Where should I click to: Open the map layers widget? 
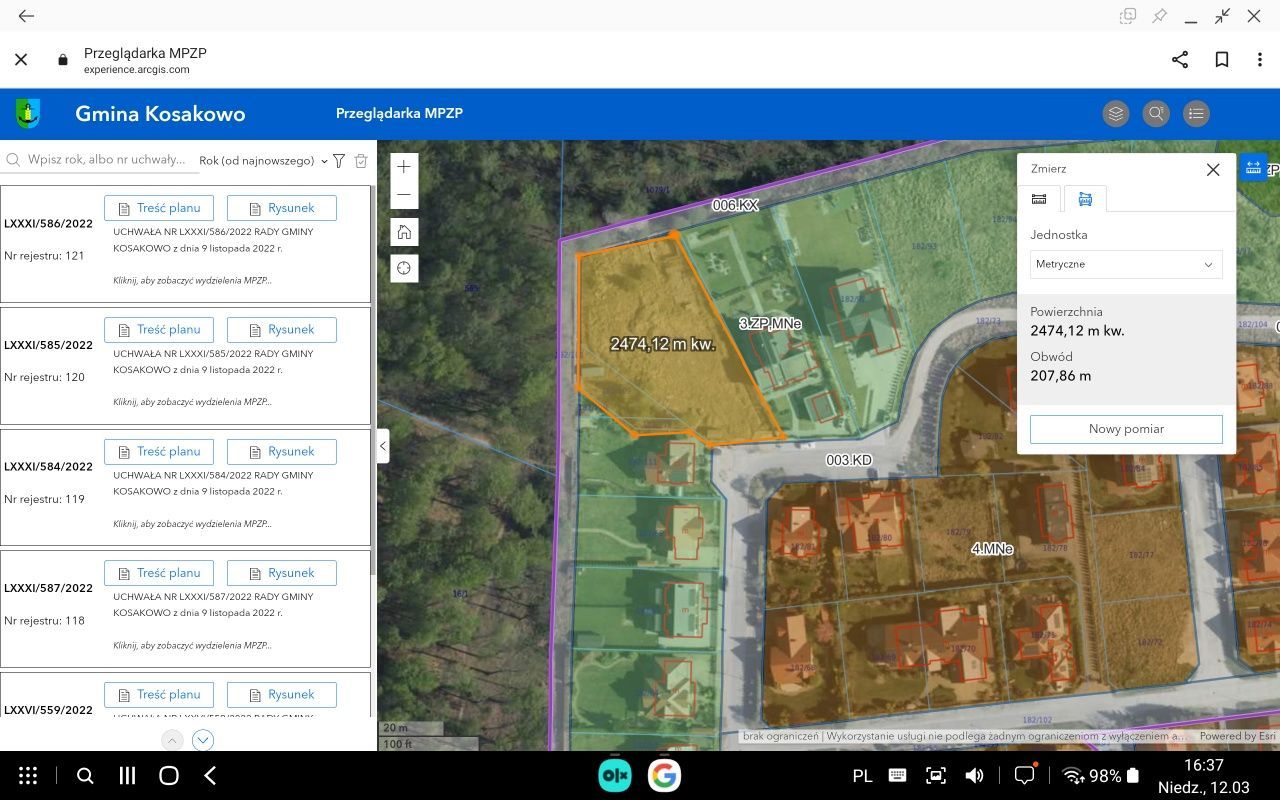click(x=1116, y=114)
